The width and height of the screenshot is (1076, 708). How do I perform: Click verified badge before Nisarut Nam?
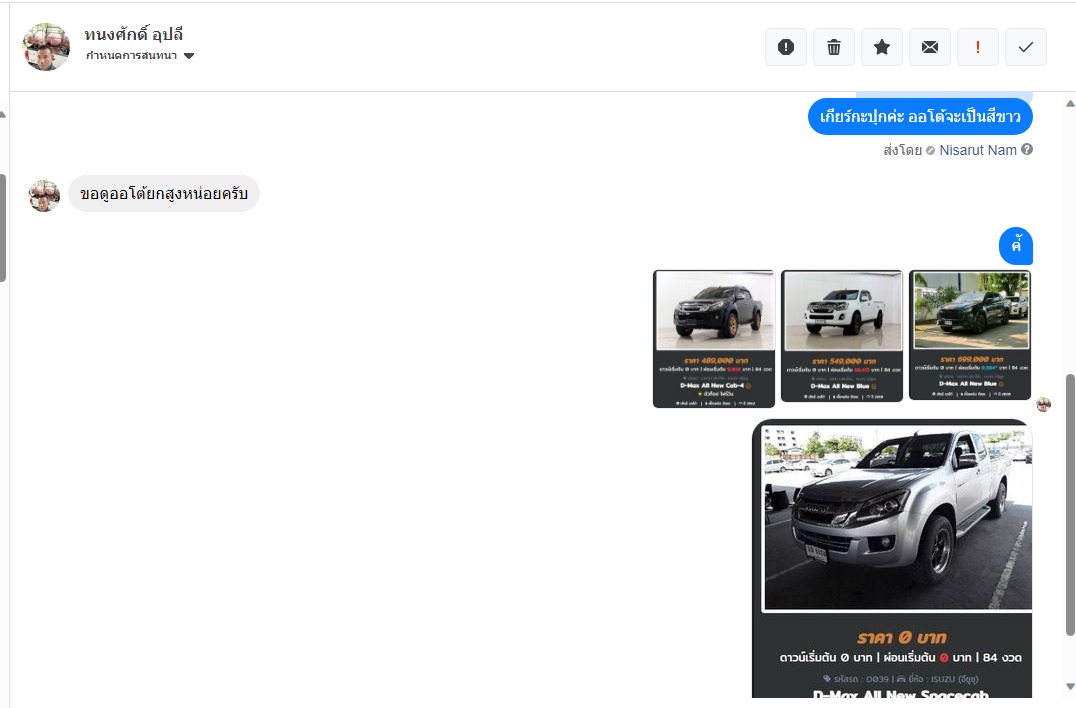click(x=931, y=150)
